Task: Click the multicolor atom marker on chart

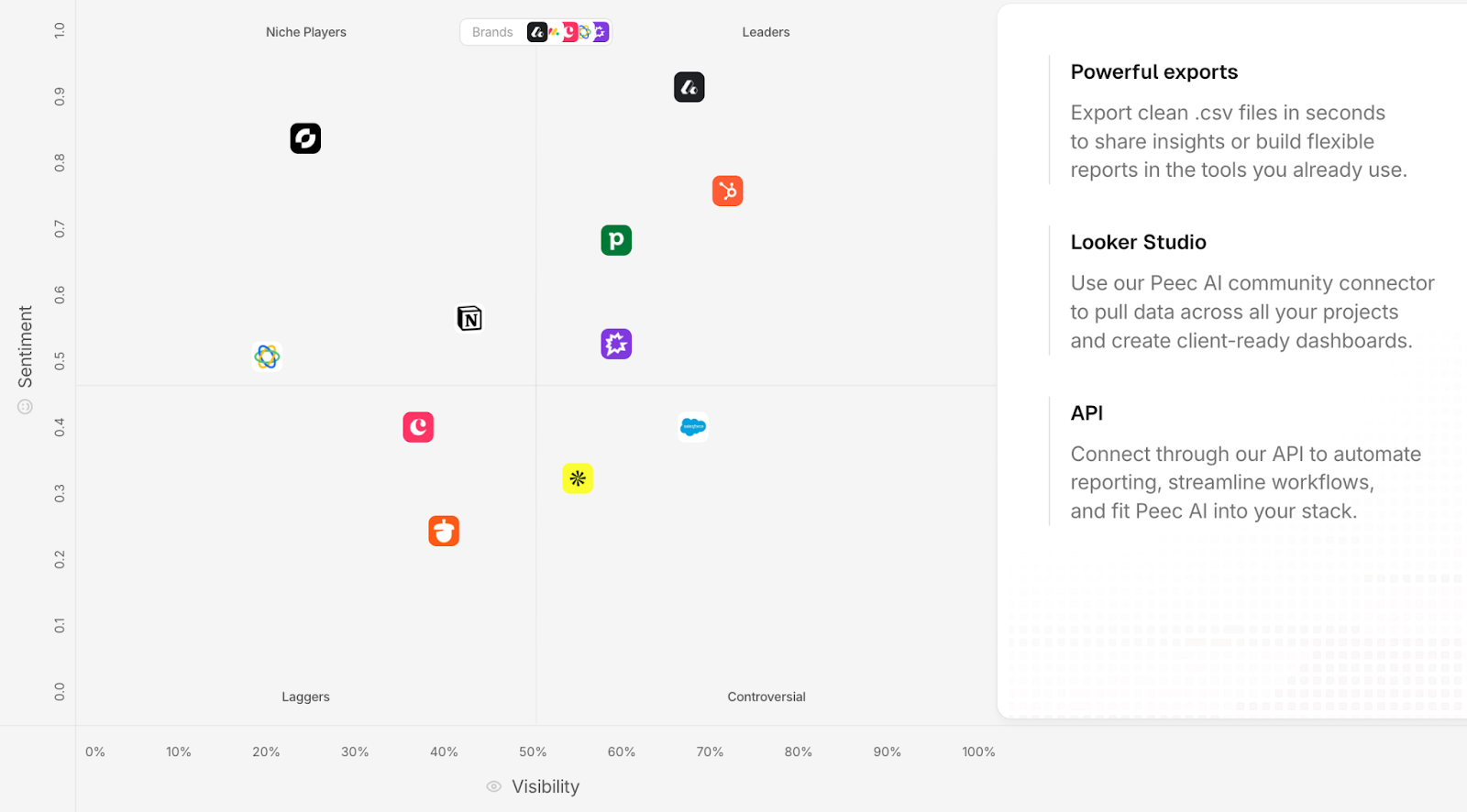Action: click(x=267, y=356)
